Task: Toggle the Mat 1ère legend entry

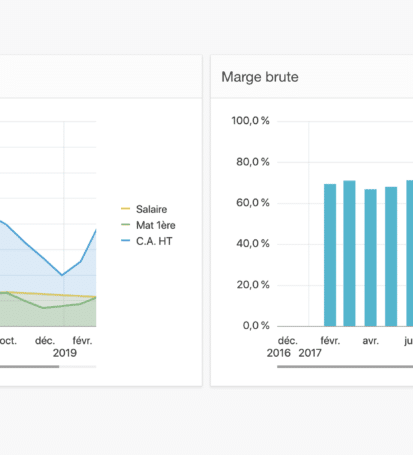Action: (148, 225)
